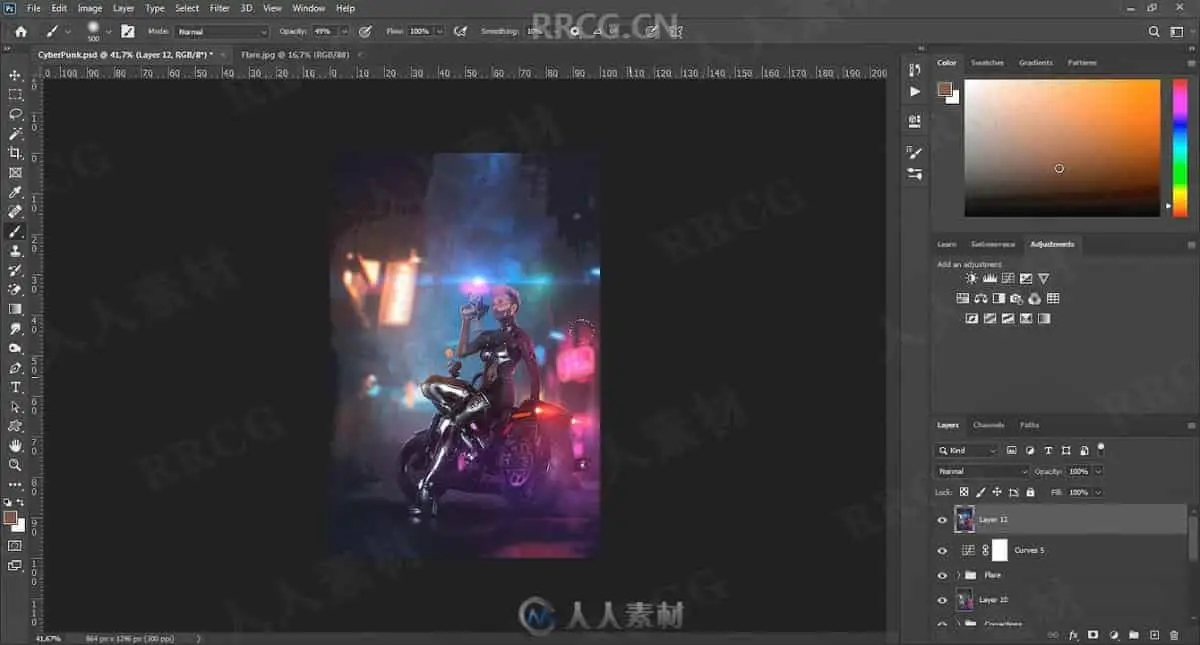Image resolution: width=1200 pixels, height=645 pixels.
Task: Add a Levels adjustment
Action: (x=989, y=278)
